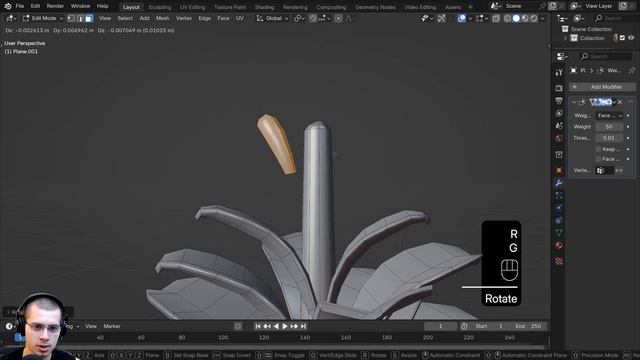
Task: Click the End frame field
Action: coord(528,326)
